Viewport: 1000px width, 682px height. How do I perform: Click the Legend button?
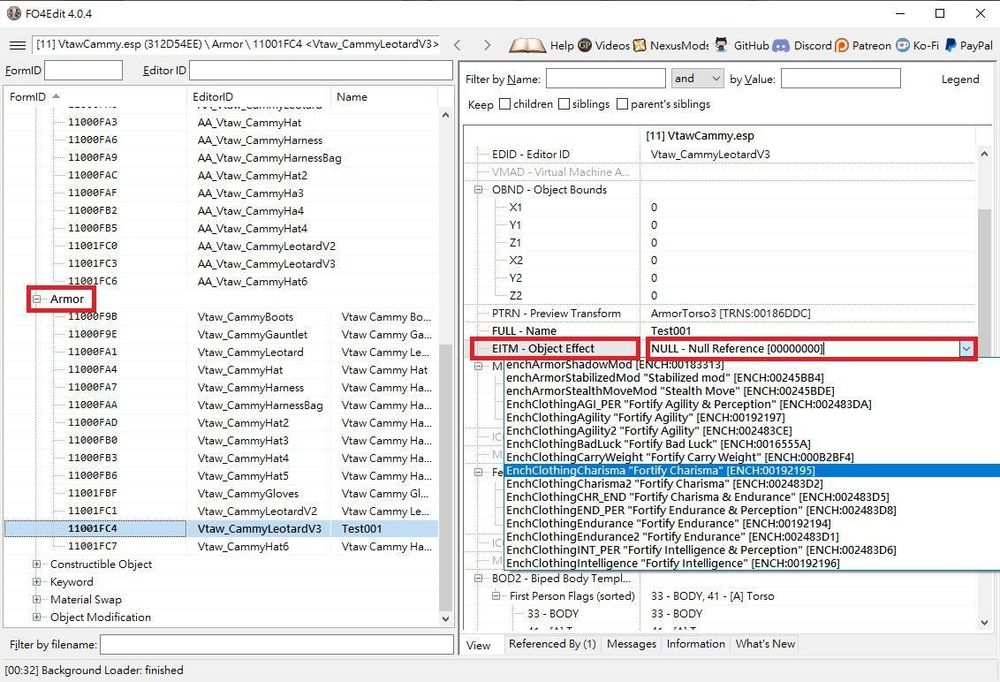click(959, 79)
